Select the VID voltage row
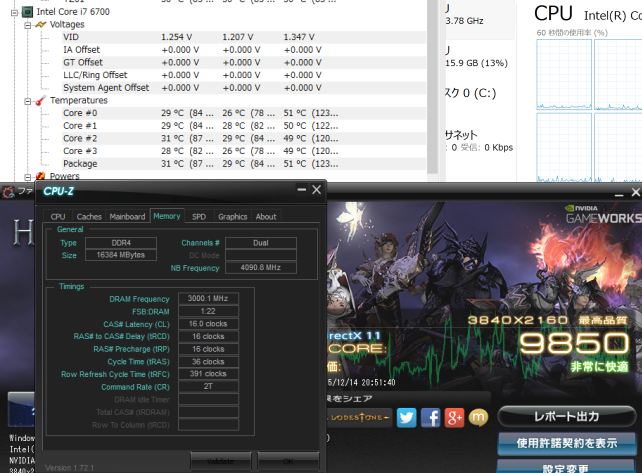Screen dimensions: 642x473 coord(243,37)
